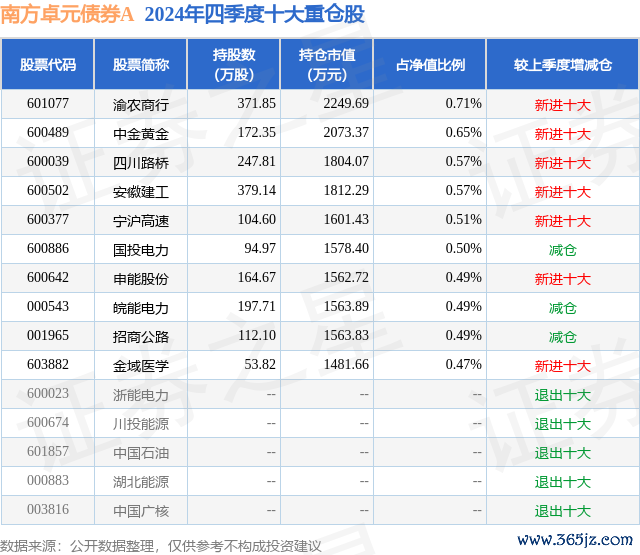
Task: Click 退出十大 in 中国广核 row
Action: click(x=563, y=511)
